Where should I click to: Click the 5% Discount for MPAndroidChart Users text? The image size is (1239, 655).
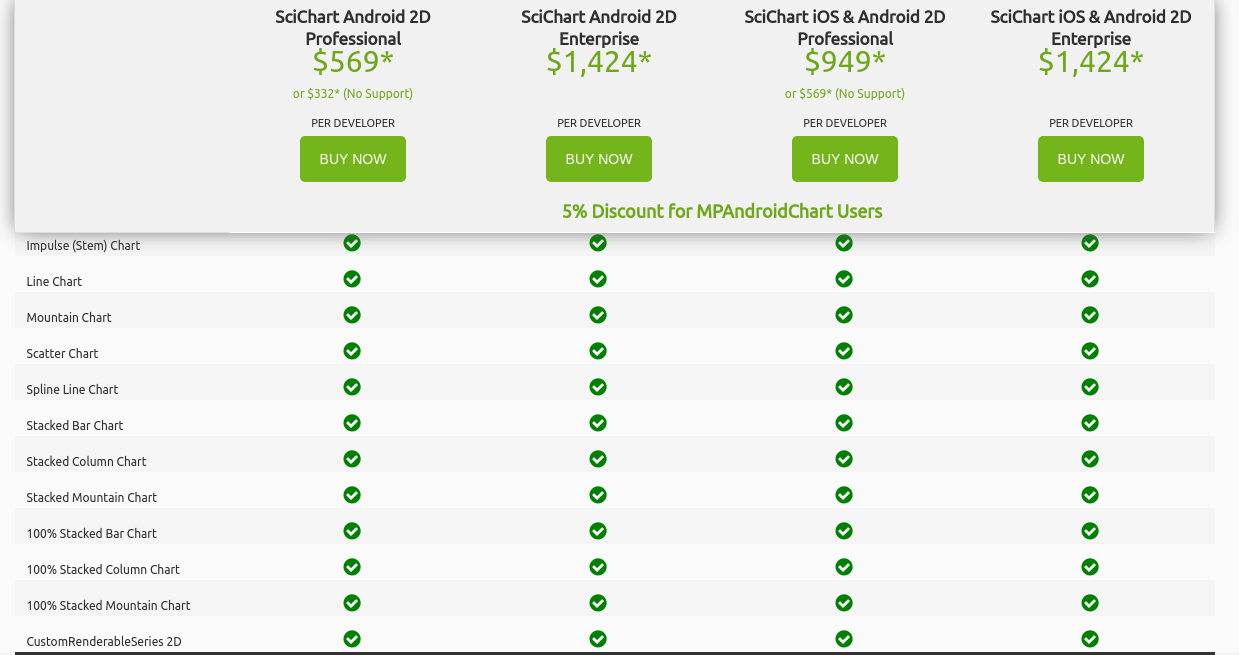(x=722, y=211)
